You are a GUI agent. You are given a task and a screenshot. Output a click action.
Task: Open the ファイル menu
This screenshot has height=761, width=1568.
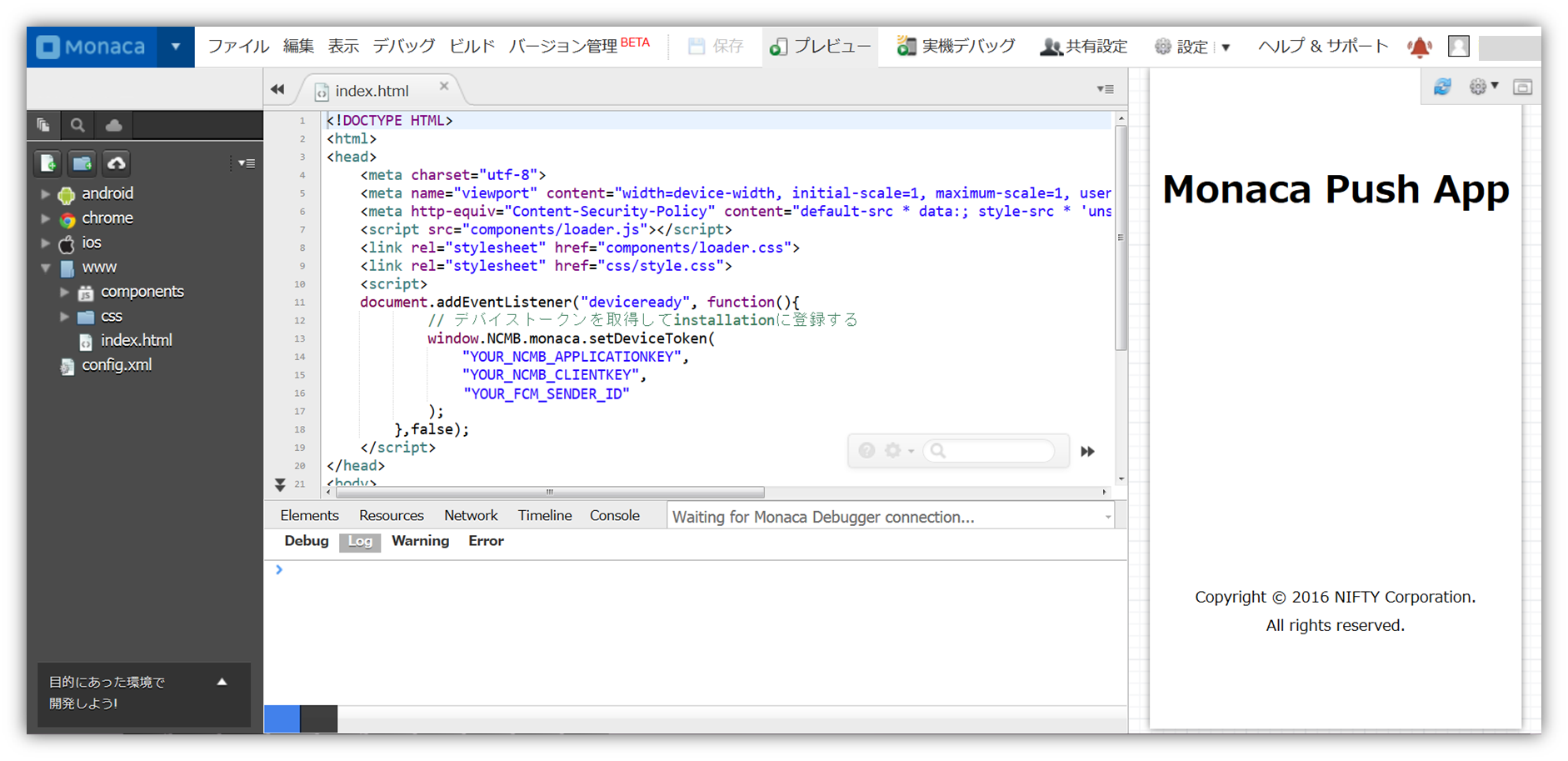tap(238, 47)
